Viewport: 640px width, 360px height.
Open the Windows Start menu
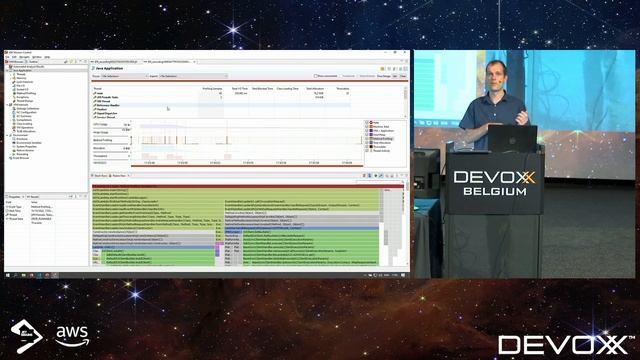[8, 276]
